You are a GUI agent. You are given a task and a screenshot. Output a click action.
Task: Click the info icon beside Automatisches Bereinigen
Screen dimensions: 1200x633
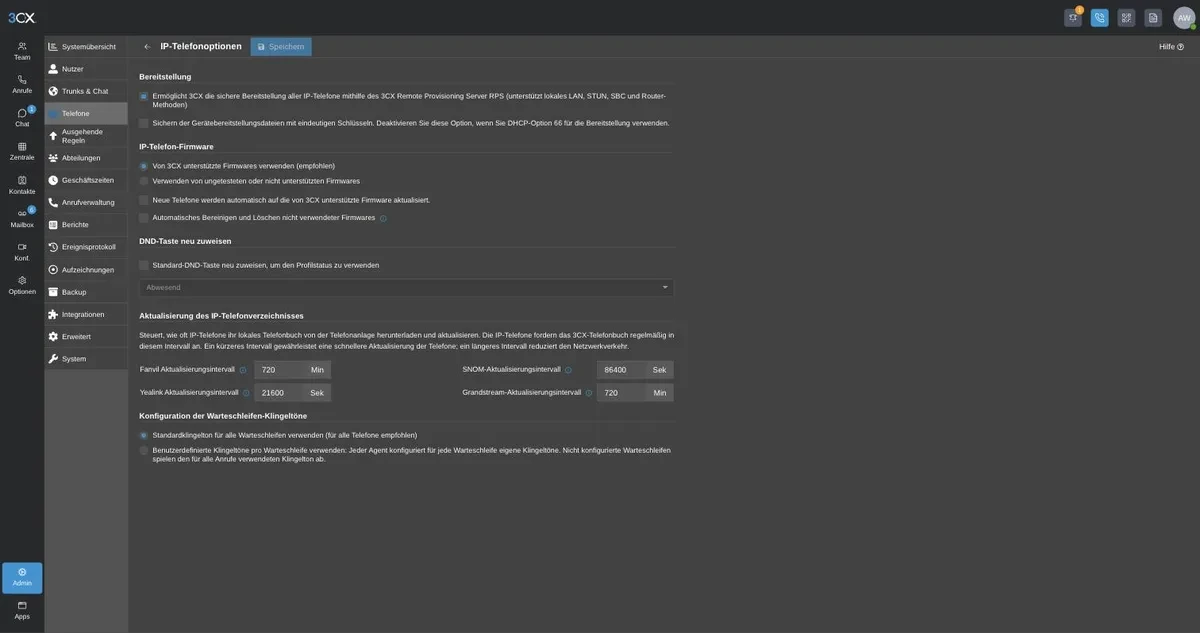[x=383, y=218]
